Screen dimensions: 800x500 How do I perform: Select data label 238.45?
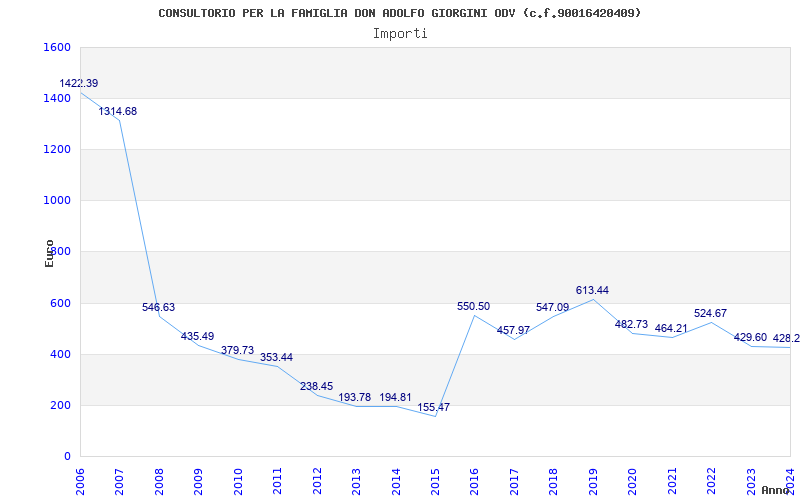coord(316,386)
